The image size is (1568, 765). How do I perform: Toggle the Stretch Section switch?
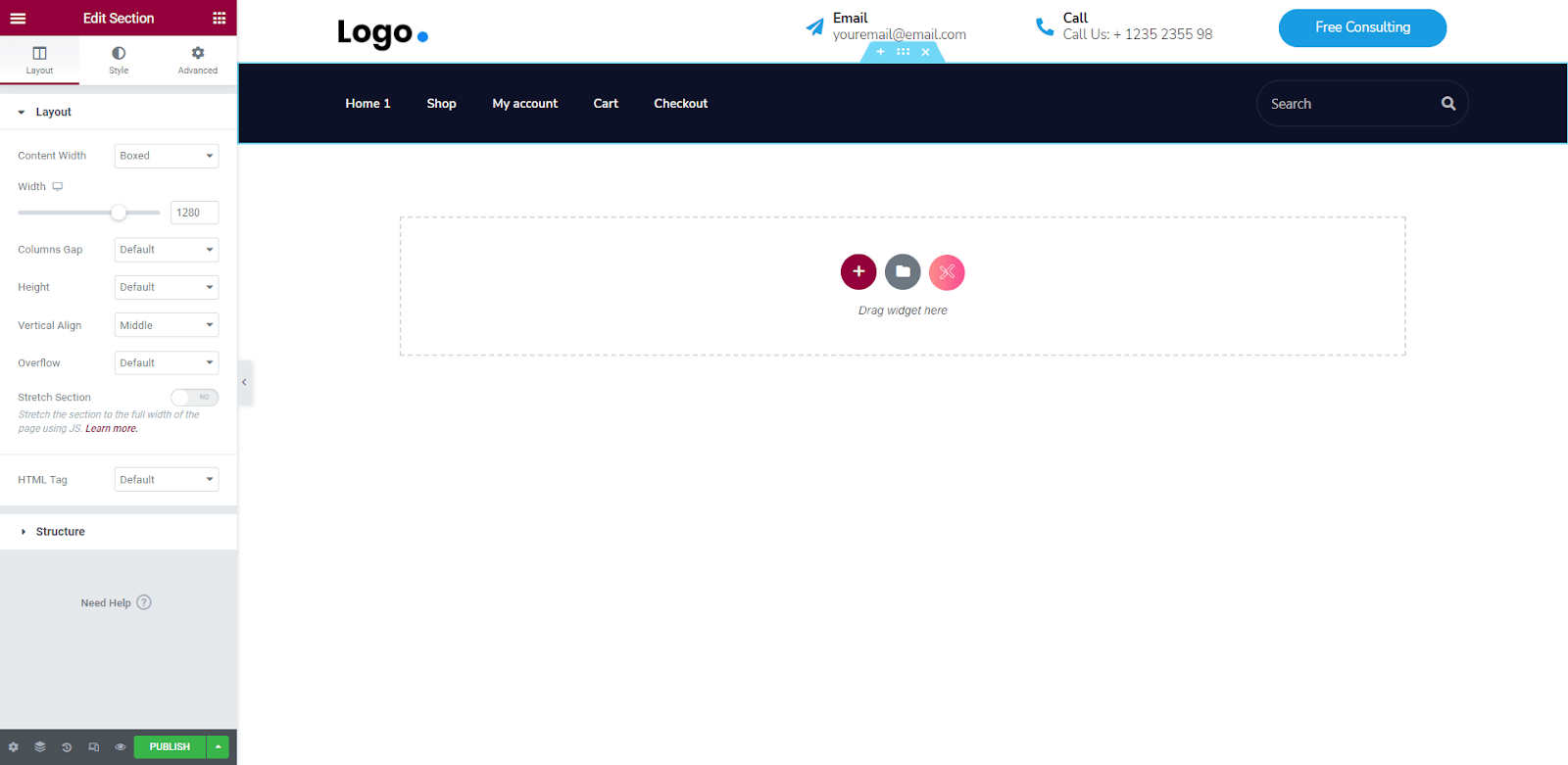coord(194,397)
